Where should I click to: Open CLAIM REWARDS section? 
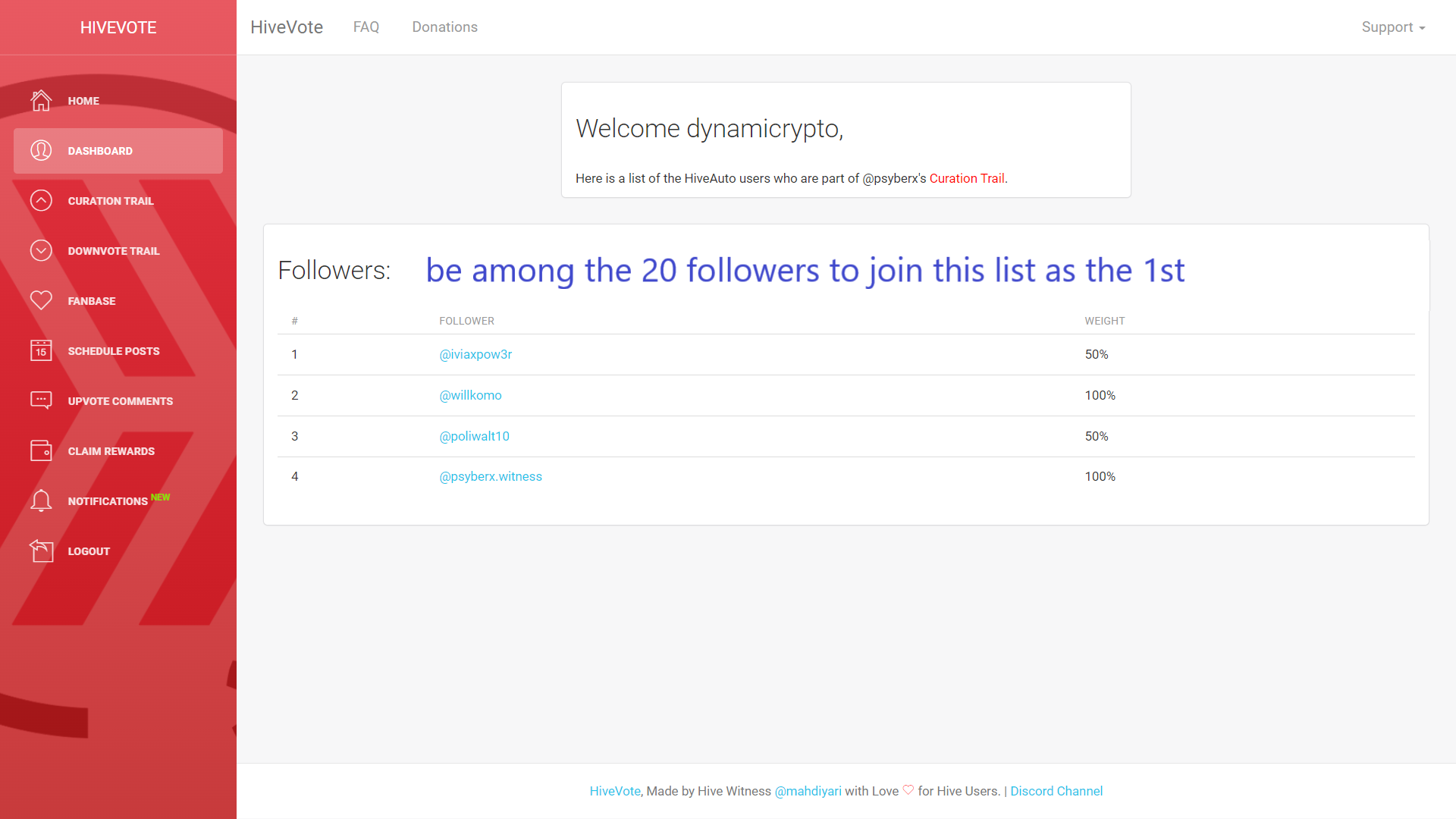(118, 451)
